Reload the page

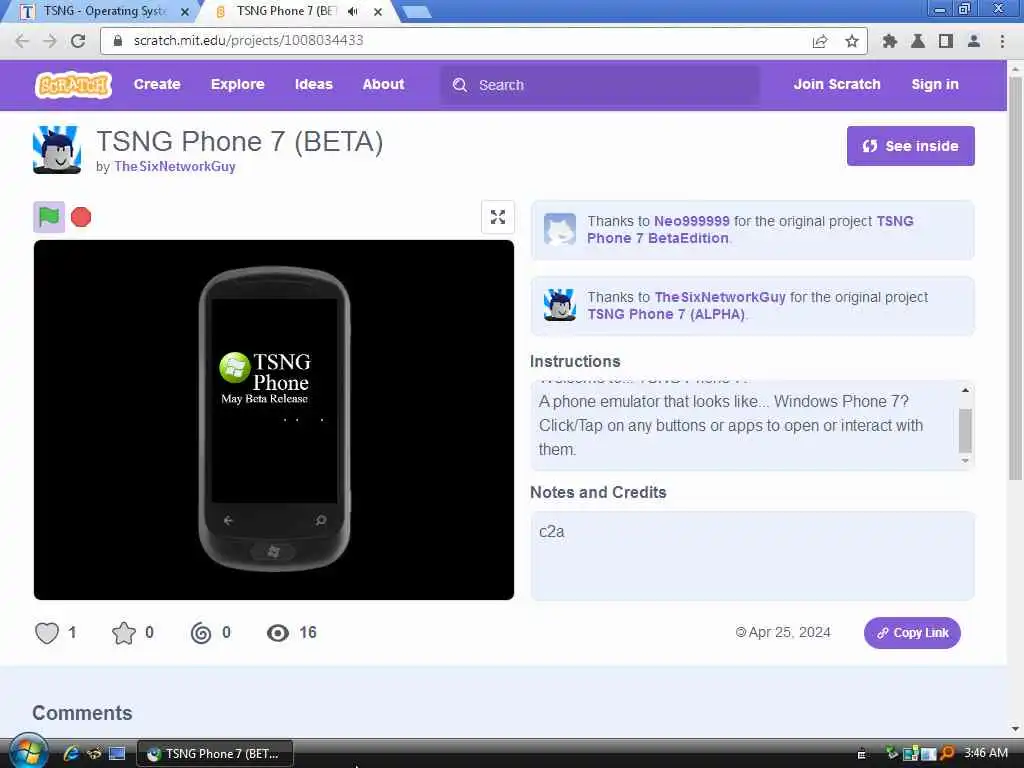pyautogui.click(x=78, y=40)
